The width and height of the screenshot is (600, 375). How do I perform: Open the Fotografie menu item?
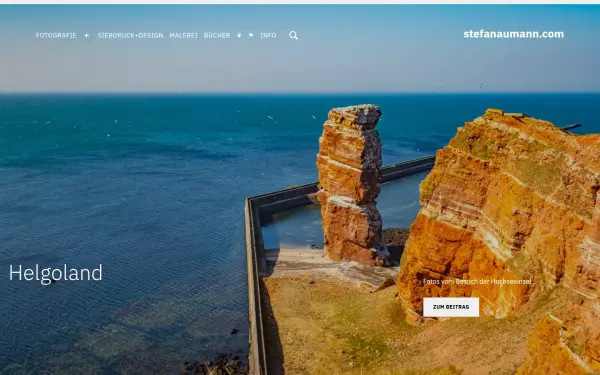point(56,35)
